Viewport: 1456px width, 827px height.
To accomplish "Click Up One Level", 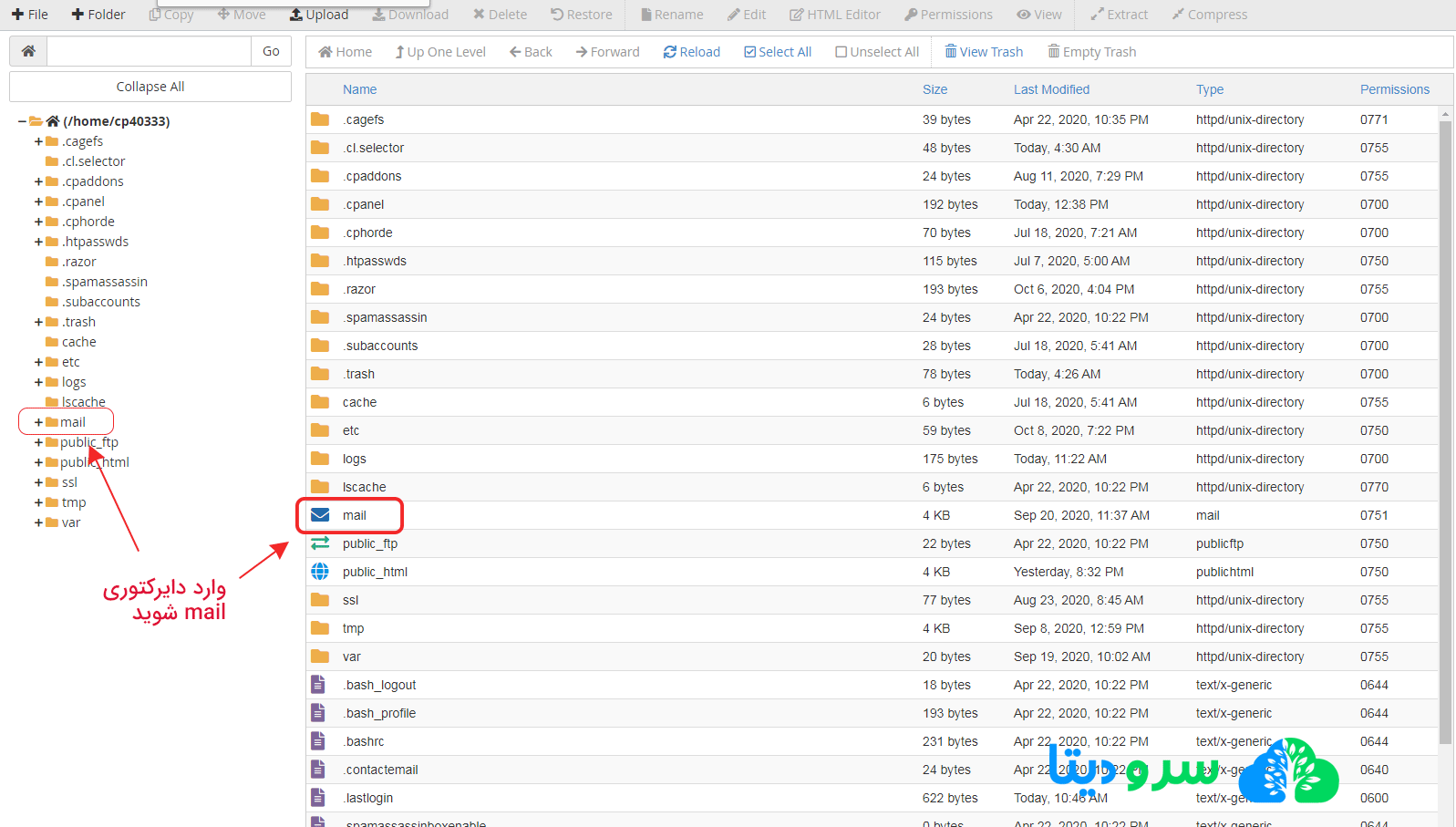I will coord(440,52).
